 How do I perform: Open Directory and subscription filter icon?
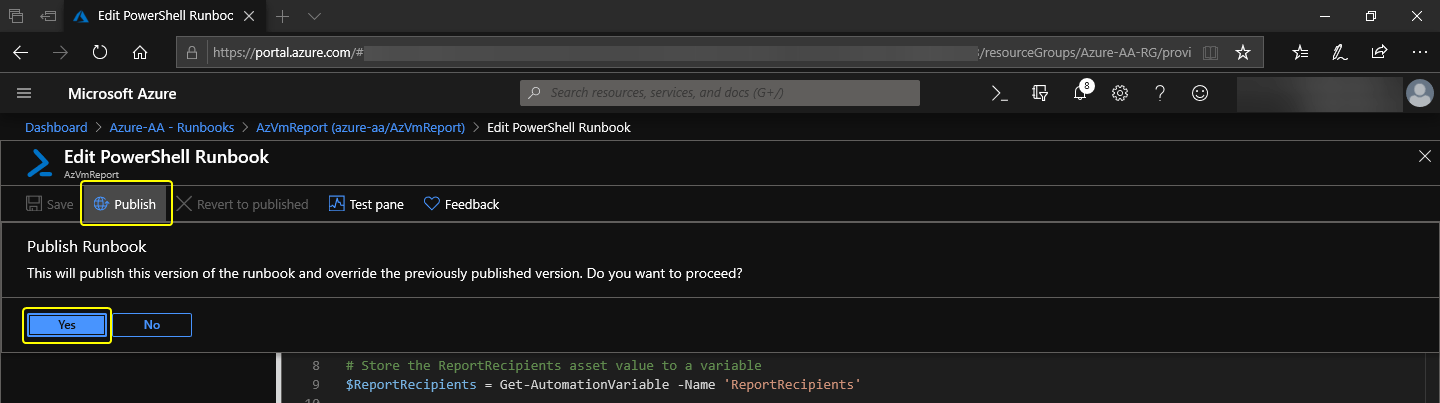pos(1039,93)
